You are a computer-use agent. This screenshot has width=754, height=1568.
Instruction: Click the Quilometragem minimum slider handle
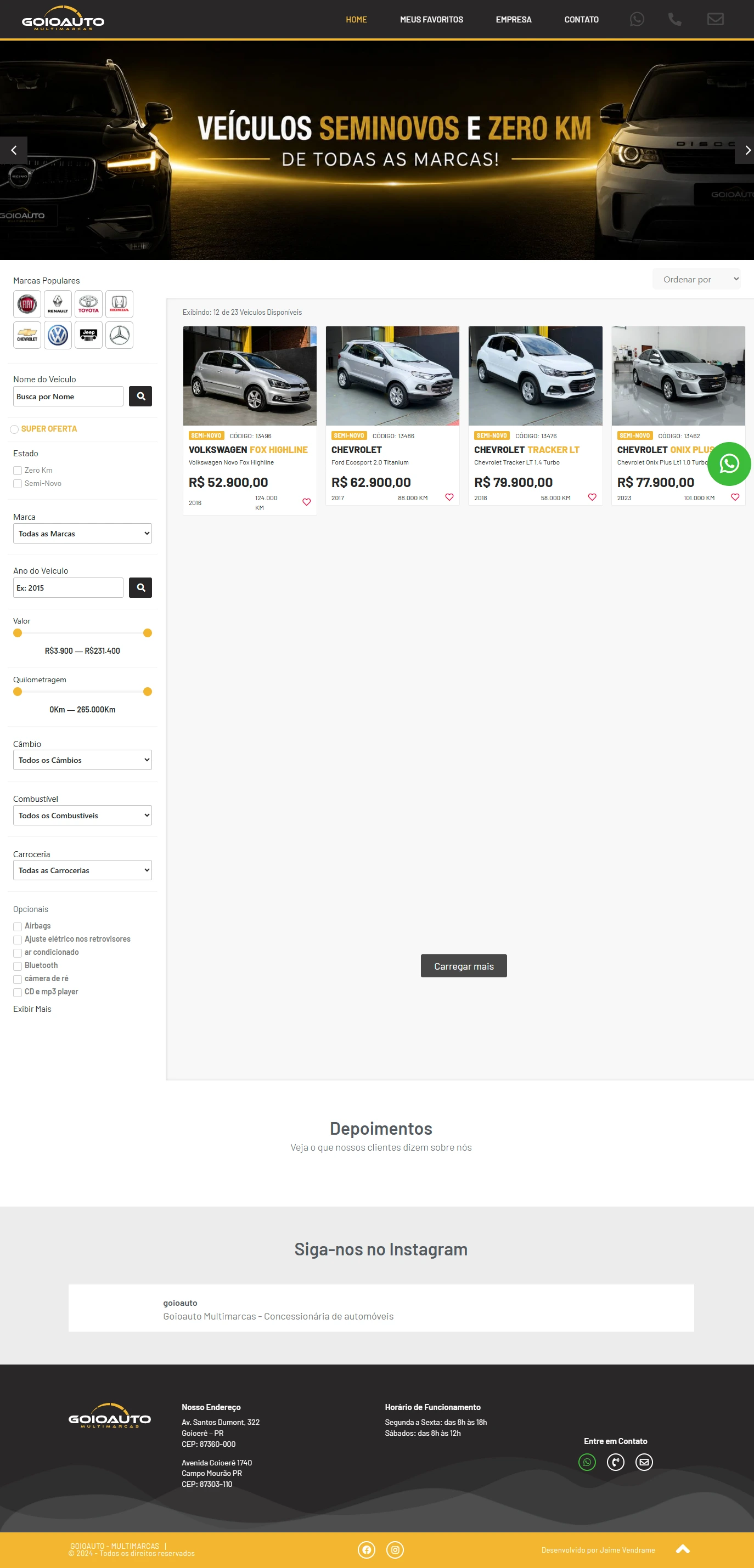pyautogui.click(x=18, y=692)
